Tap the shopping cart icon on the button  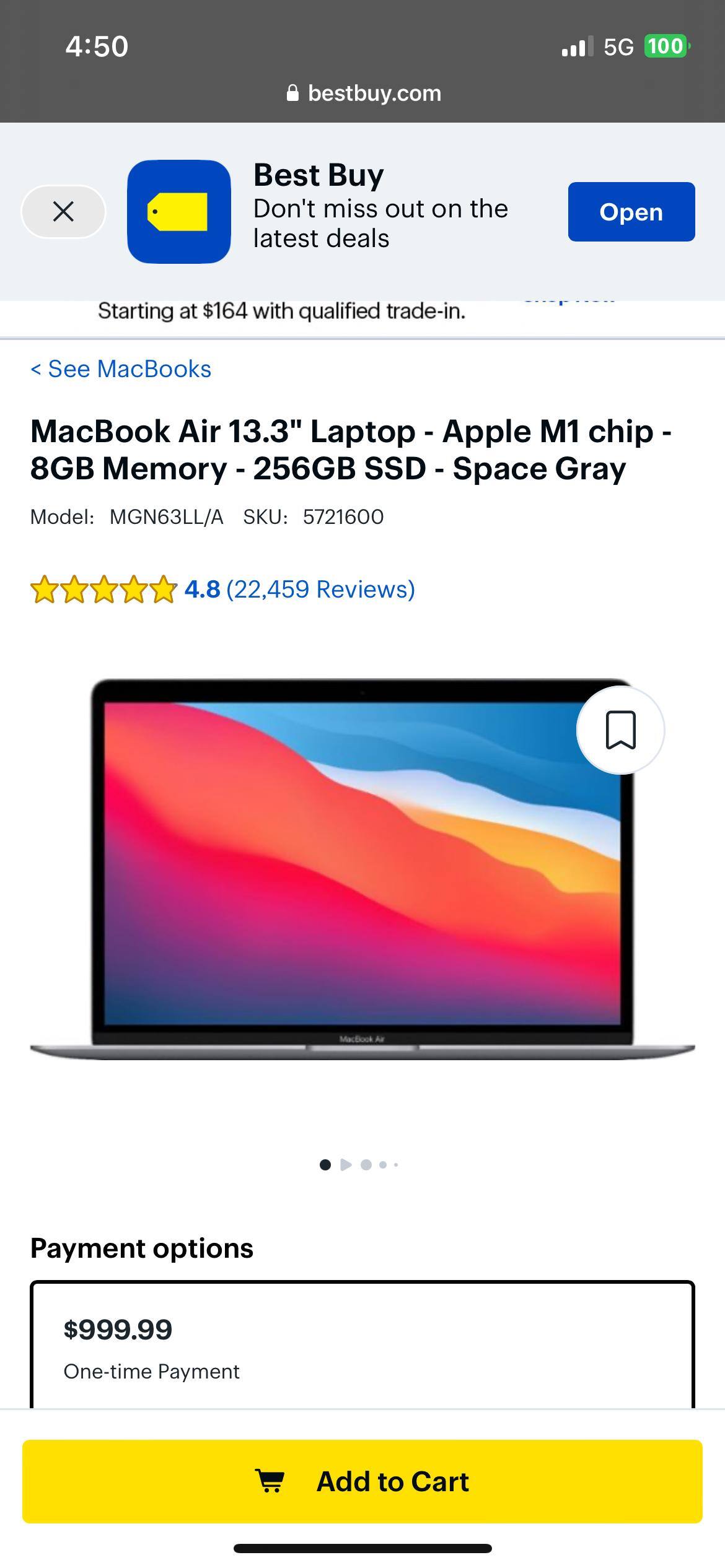[270, 1481]
